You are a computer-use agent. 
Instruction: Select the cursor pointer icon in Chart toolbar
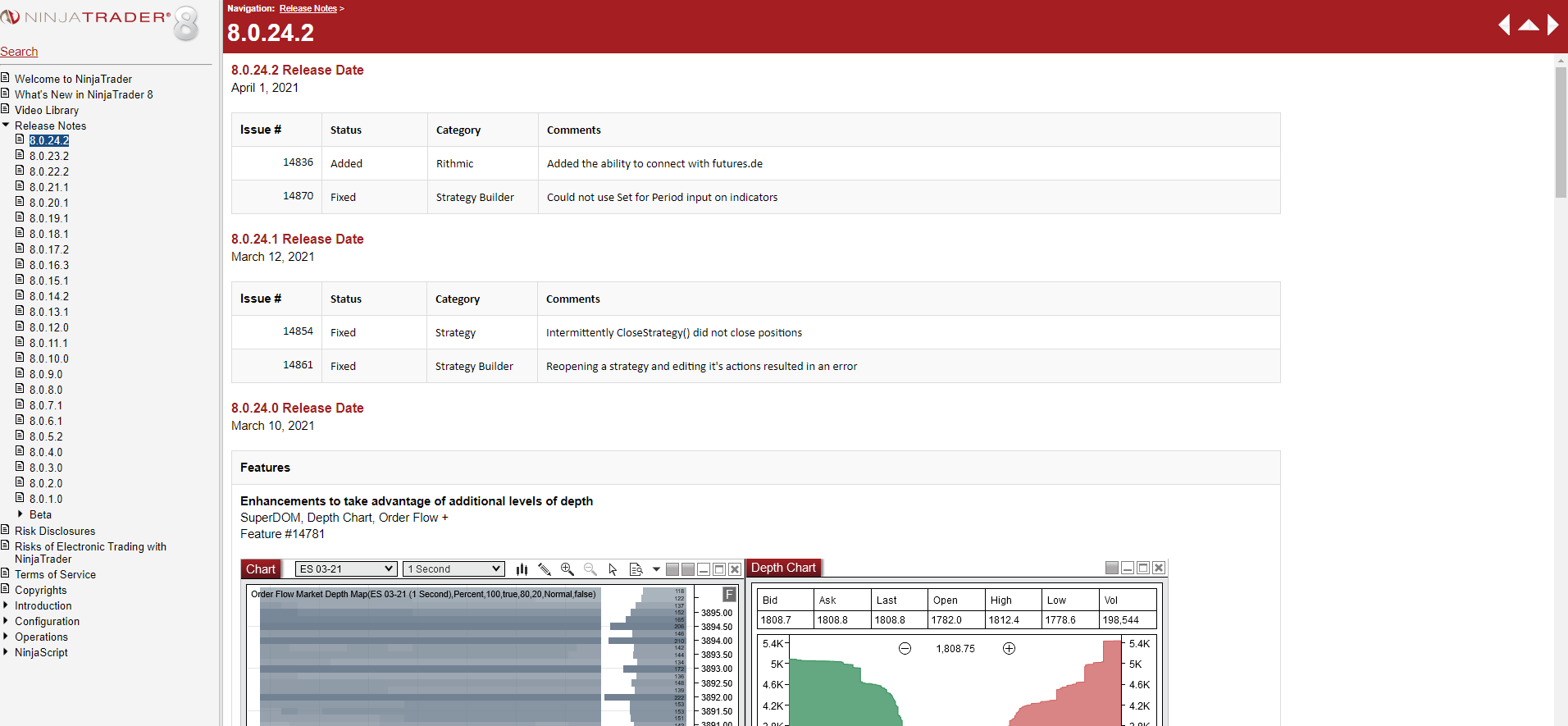coord(613,569)
